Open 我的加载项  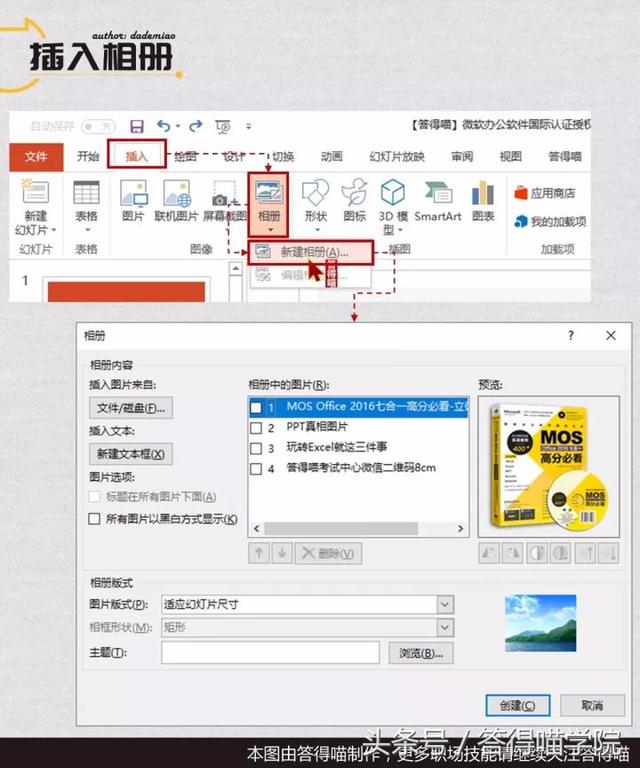tap(550, 222)
